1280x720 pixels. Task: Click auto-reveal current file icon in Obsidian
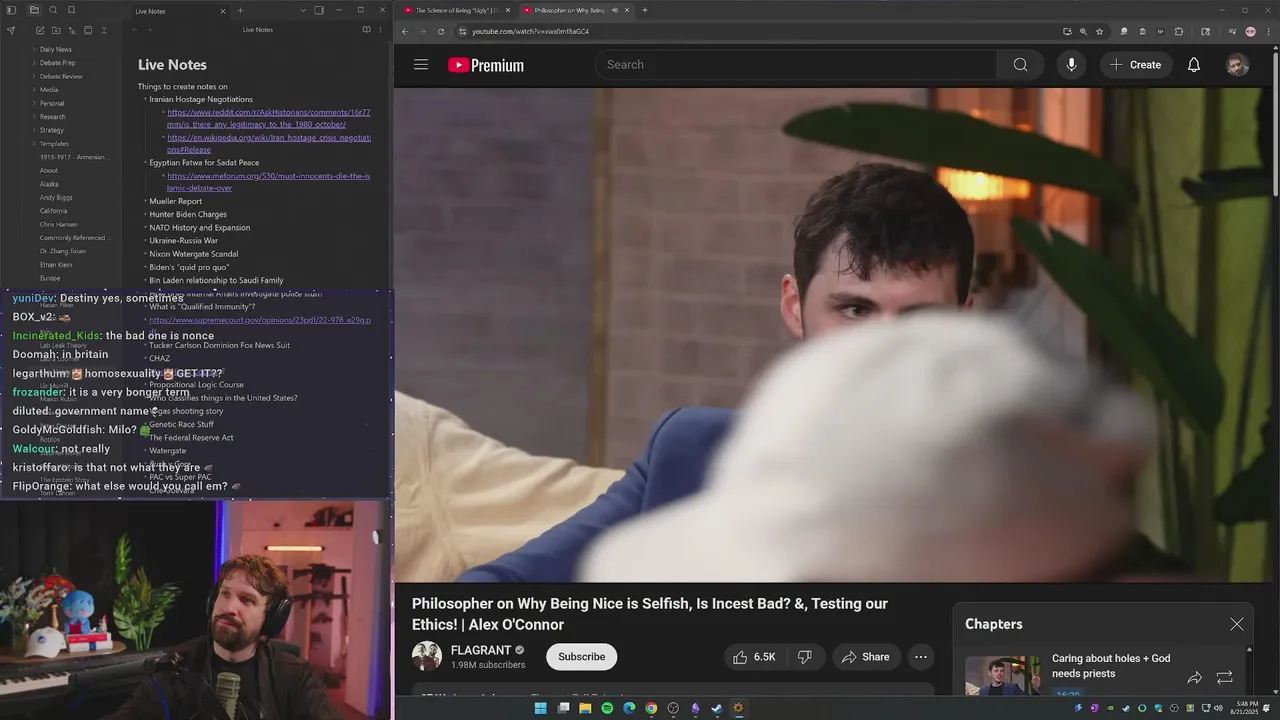tap(88, 31)
